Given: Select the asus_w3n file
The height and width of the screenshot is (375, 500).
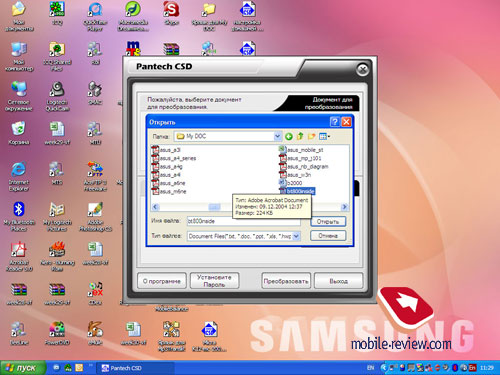Looking at the screenshot, I should 295,175.
